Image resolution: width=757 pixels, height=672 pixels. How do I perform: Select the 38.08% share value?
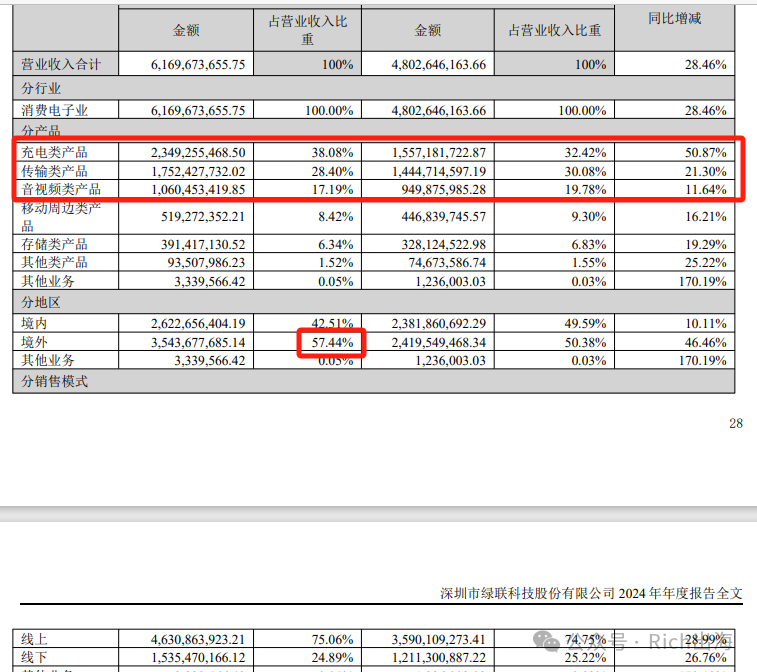pos(332,153)
